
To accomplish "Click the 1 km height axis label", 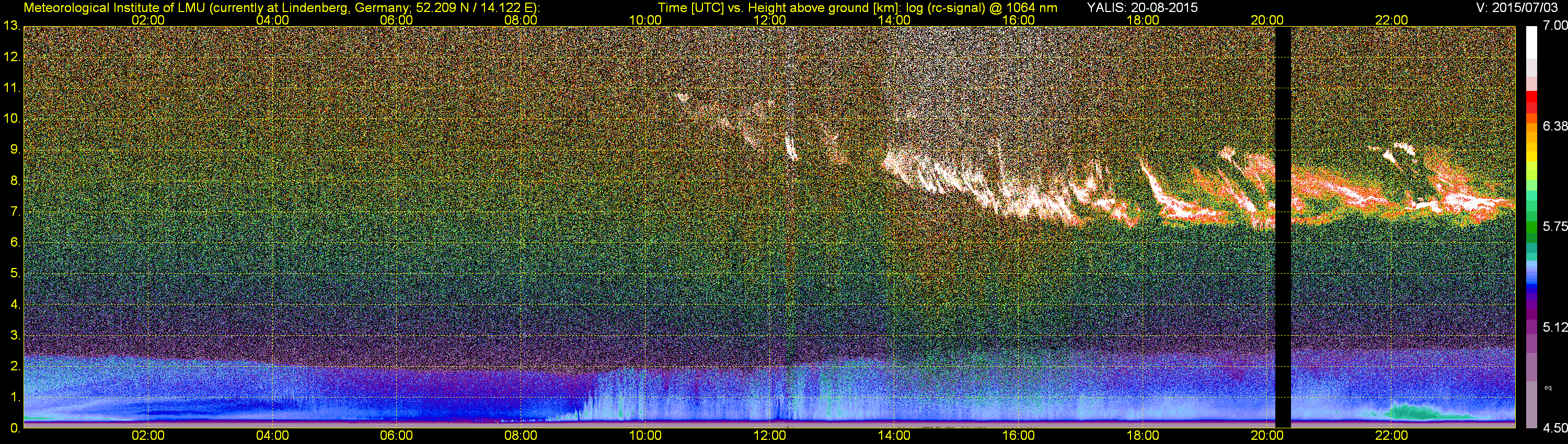I will pyautogui.click(x=15, y=397).
